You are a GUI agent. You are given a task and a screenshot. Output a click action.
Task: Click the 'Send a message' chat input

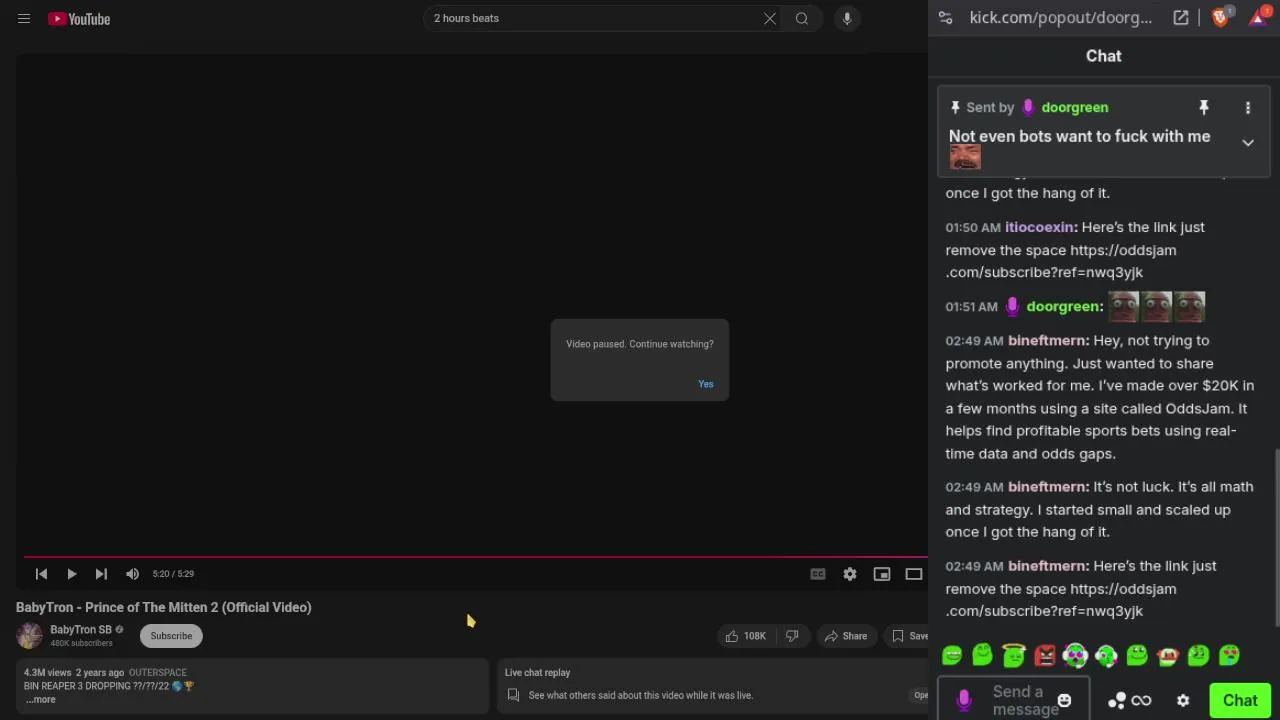click(1025, 700)
